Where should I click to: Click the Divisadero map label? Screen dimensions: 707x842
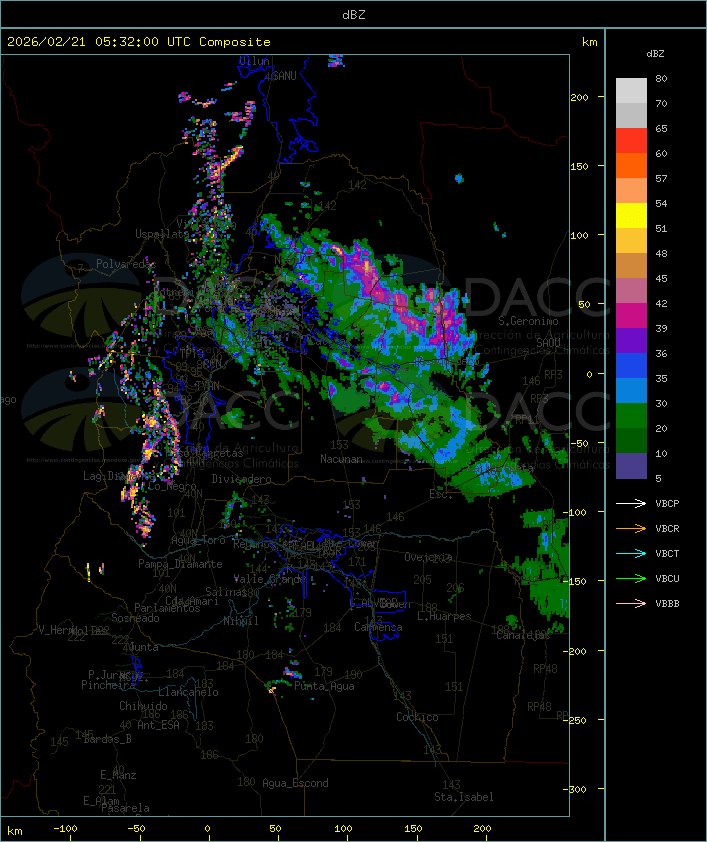tap(241, 478)
